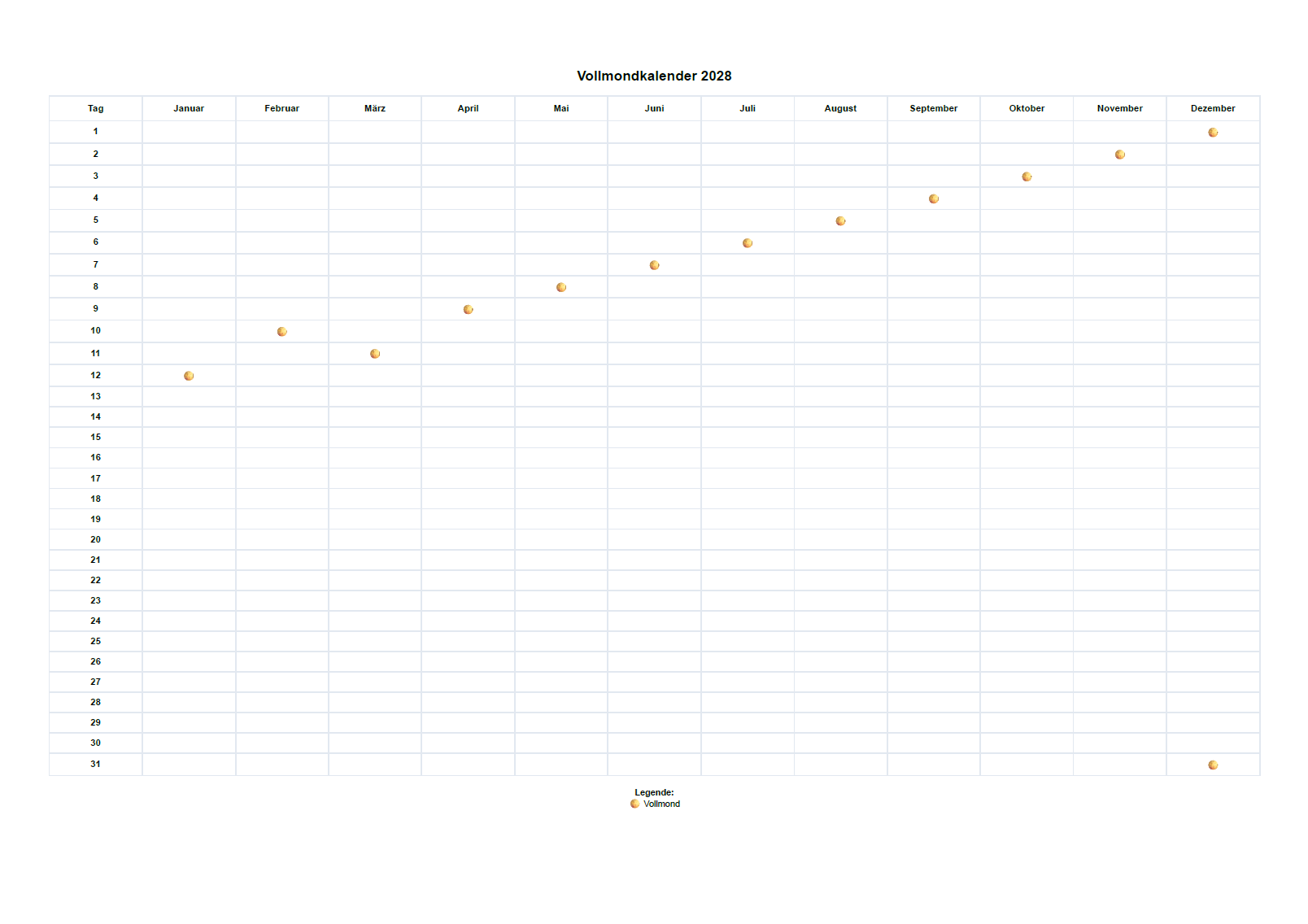Click the day 15 row label
This screenshot has height=924, width=1308.
(x=96, y=438)
